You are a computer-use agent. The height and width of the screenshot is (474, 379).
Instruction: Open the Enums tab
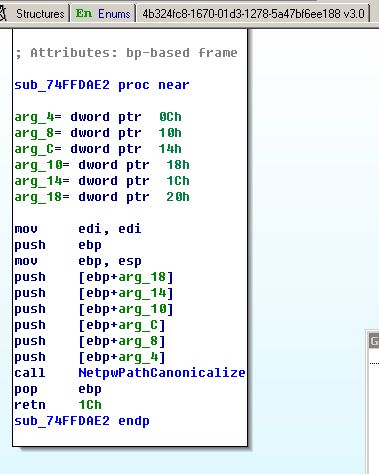pos(103,14)
